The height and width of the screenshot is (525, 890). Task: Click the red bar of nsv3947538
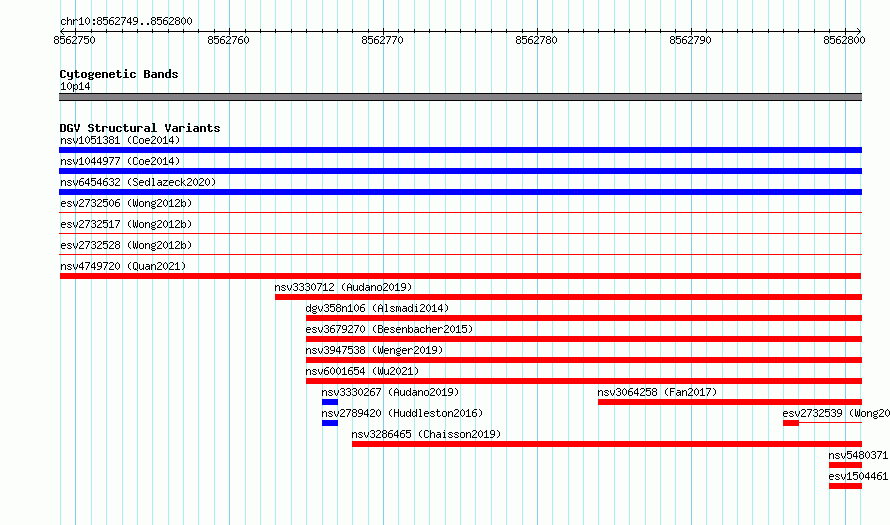click(x=583, y=360)
